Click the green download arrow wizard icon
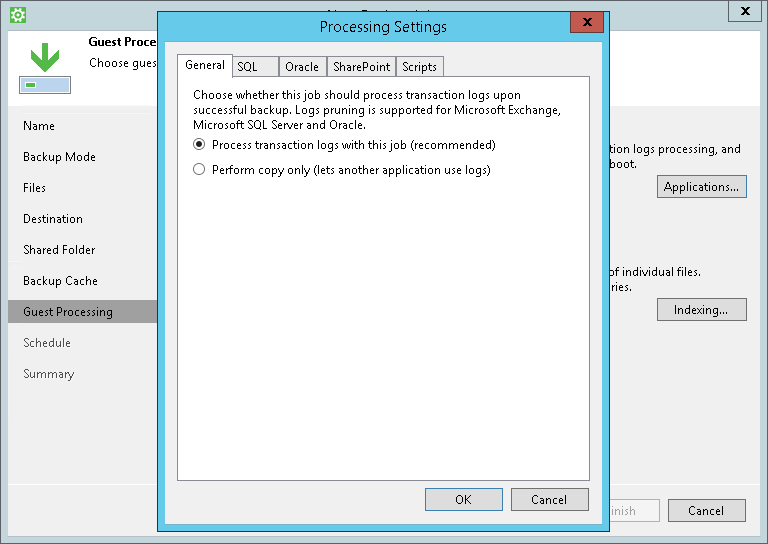The width and height of the screenshot is (768, 544). click(45, 68)
